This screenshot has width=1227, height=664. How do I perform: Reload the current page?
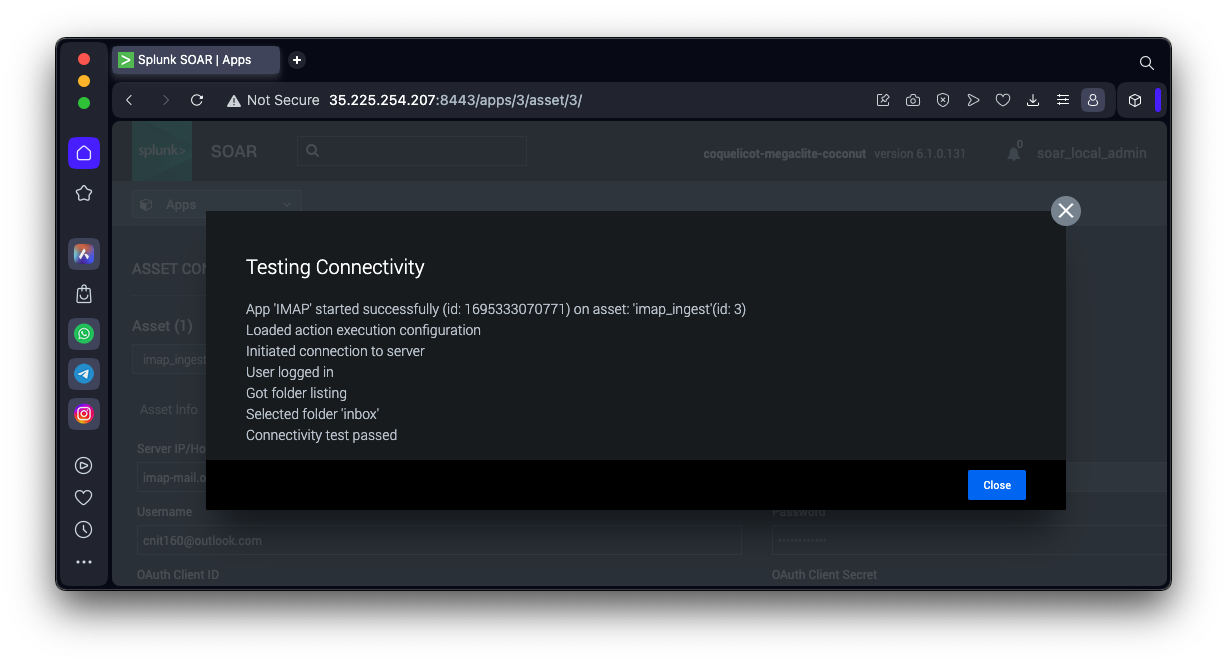(197, 100)
